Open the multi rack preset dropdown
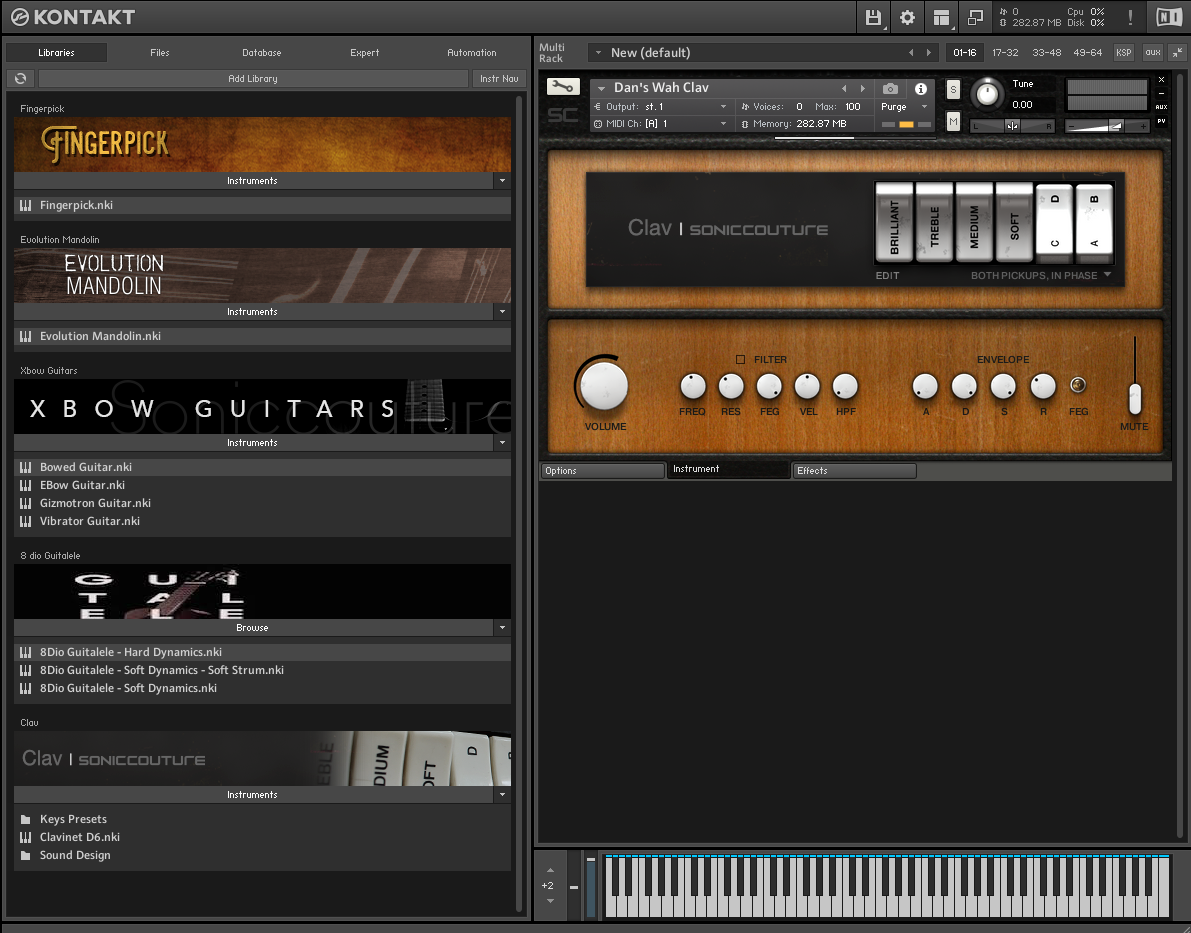The height and width of the screenshot is (933, 1191). coord(599,52)
